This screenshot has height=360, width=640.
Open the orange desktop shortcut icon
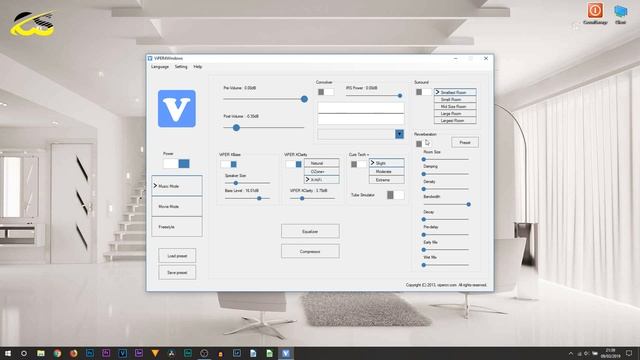[595, 13]
